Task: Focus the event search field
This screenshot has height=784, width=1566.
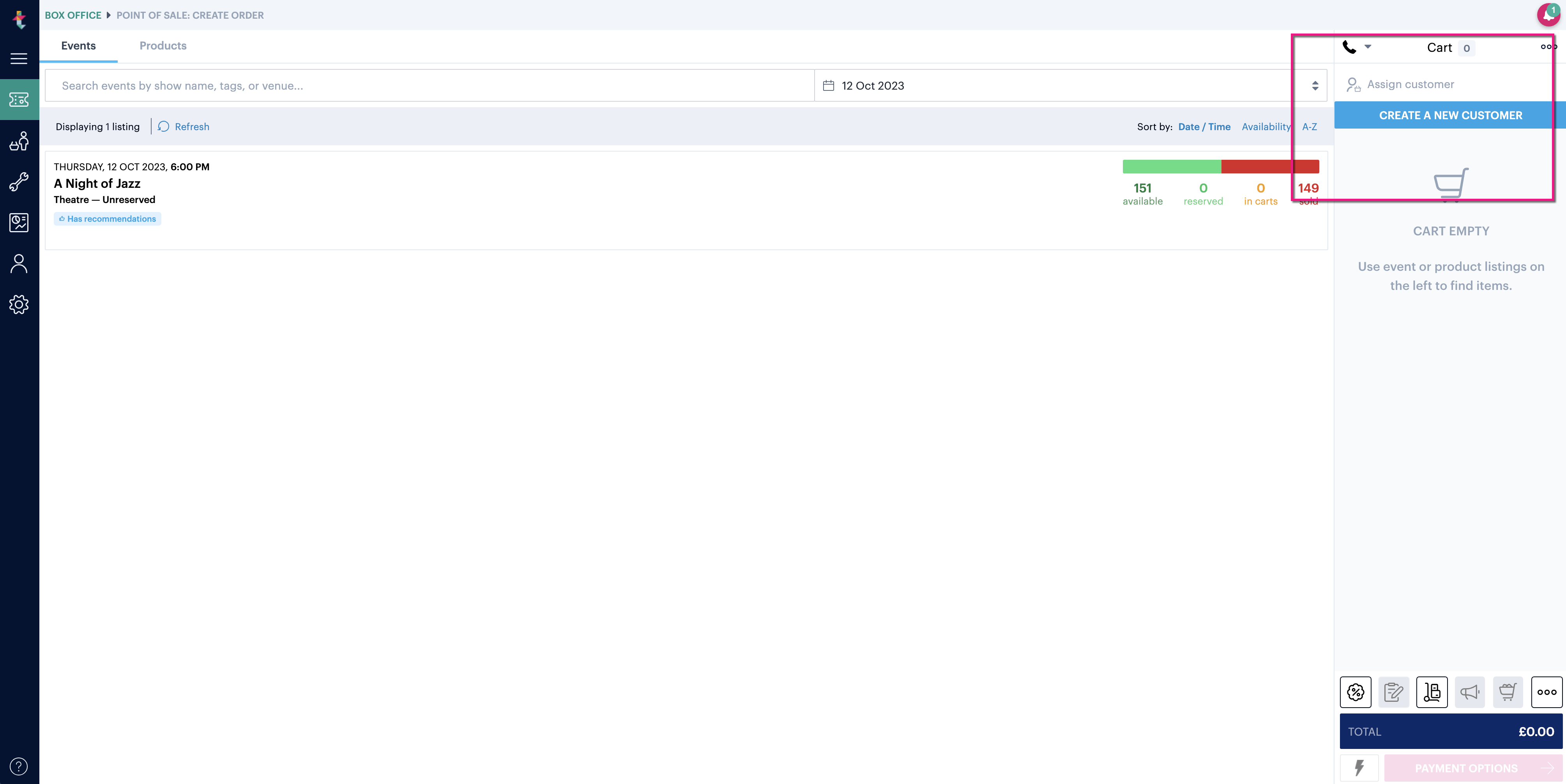Action: pos(430,86)
